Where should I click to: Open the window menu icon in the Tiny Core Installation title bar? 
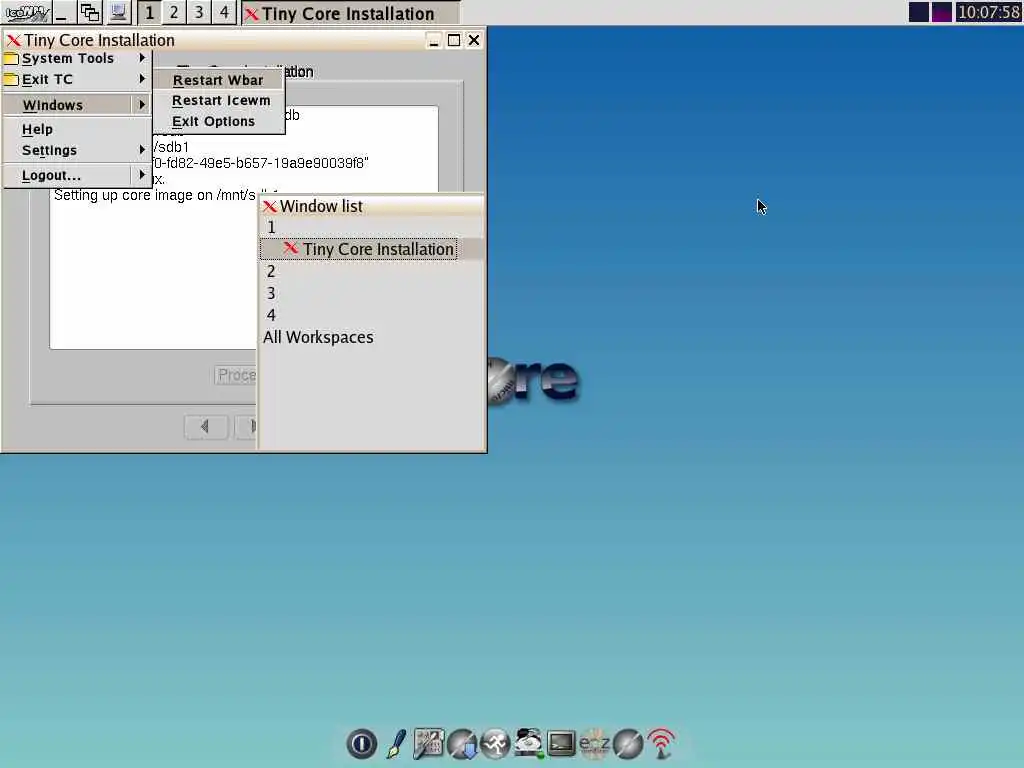(x=13, y=40)
